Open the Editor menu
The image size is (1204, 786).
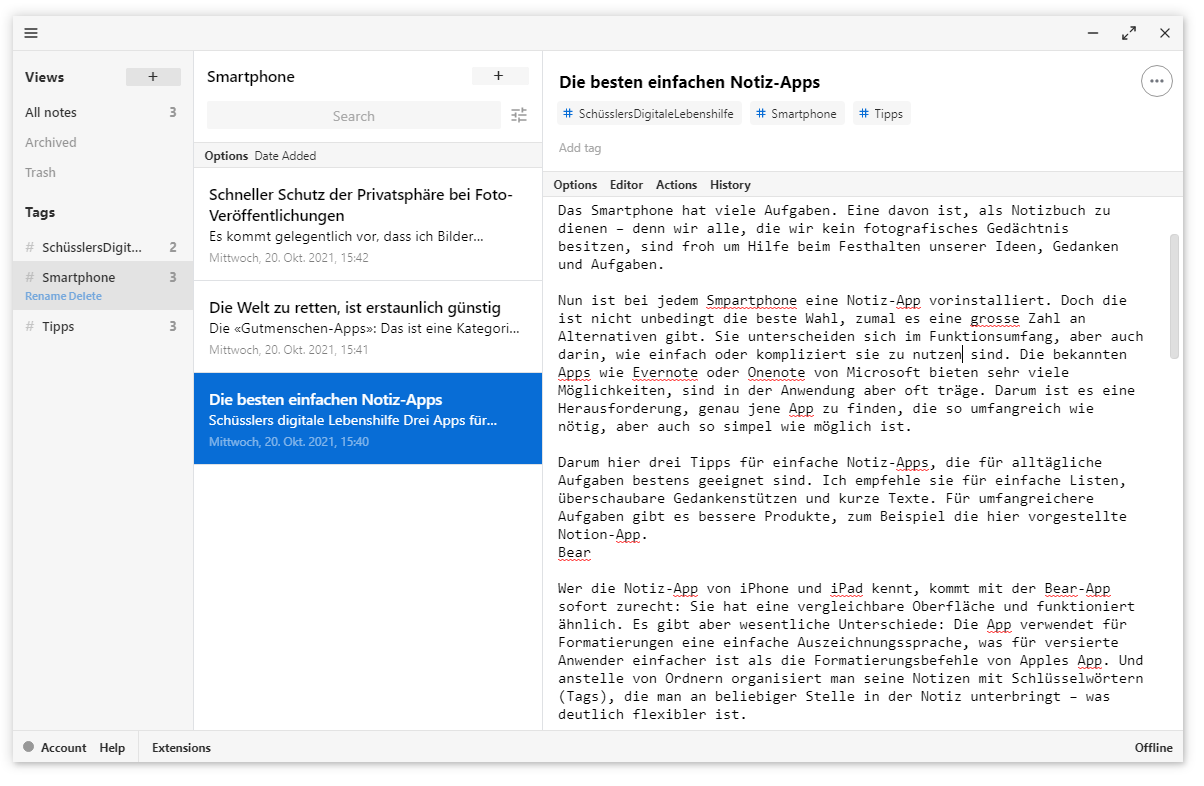[626, 185]
